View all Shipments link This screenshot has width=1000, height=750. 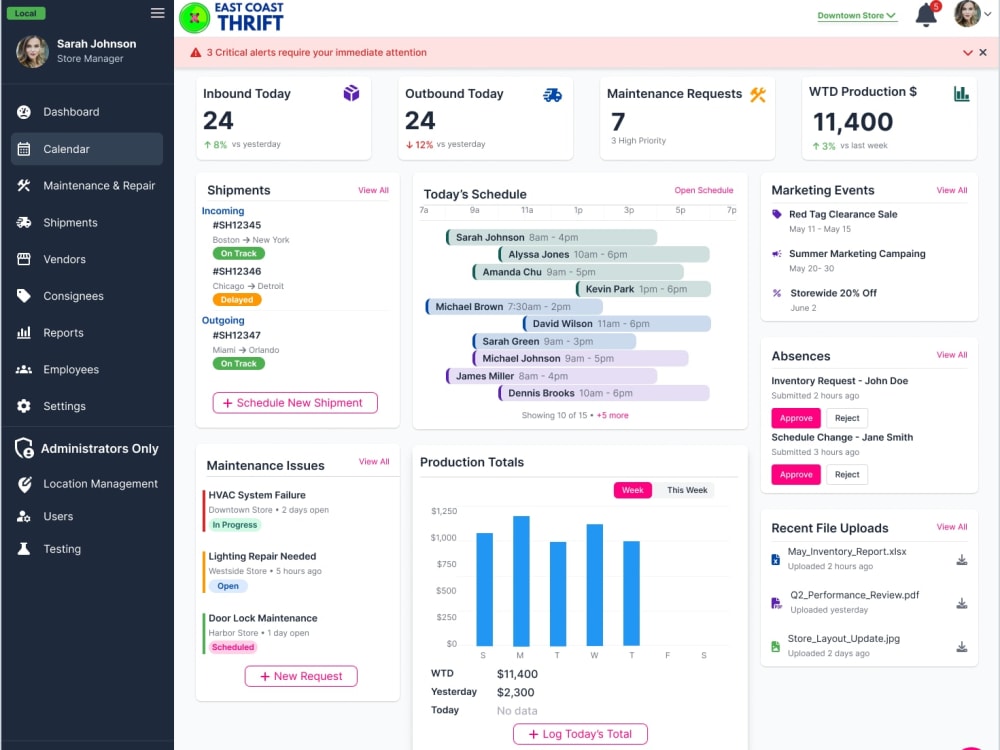(x=373, y=190)
